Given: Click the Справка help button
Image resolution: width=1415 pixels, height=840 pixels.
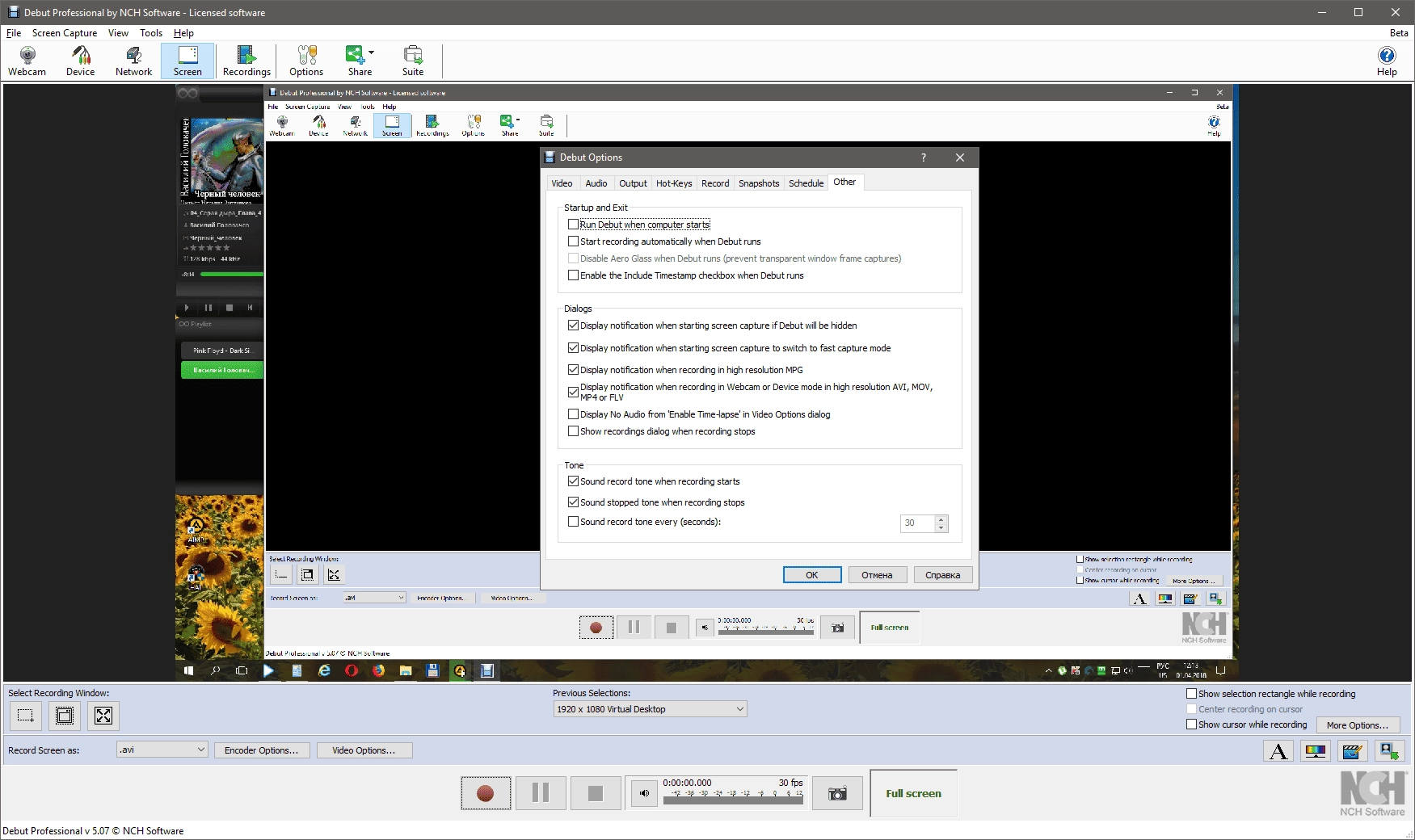Looking at the screenshot, I should [x=943, y=575].
